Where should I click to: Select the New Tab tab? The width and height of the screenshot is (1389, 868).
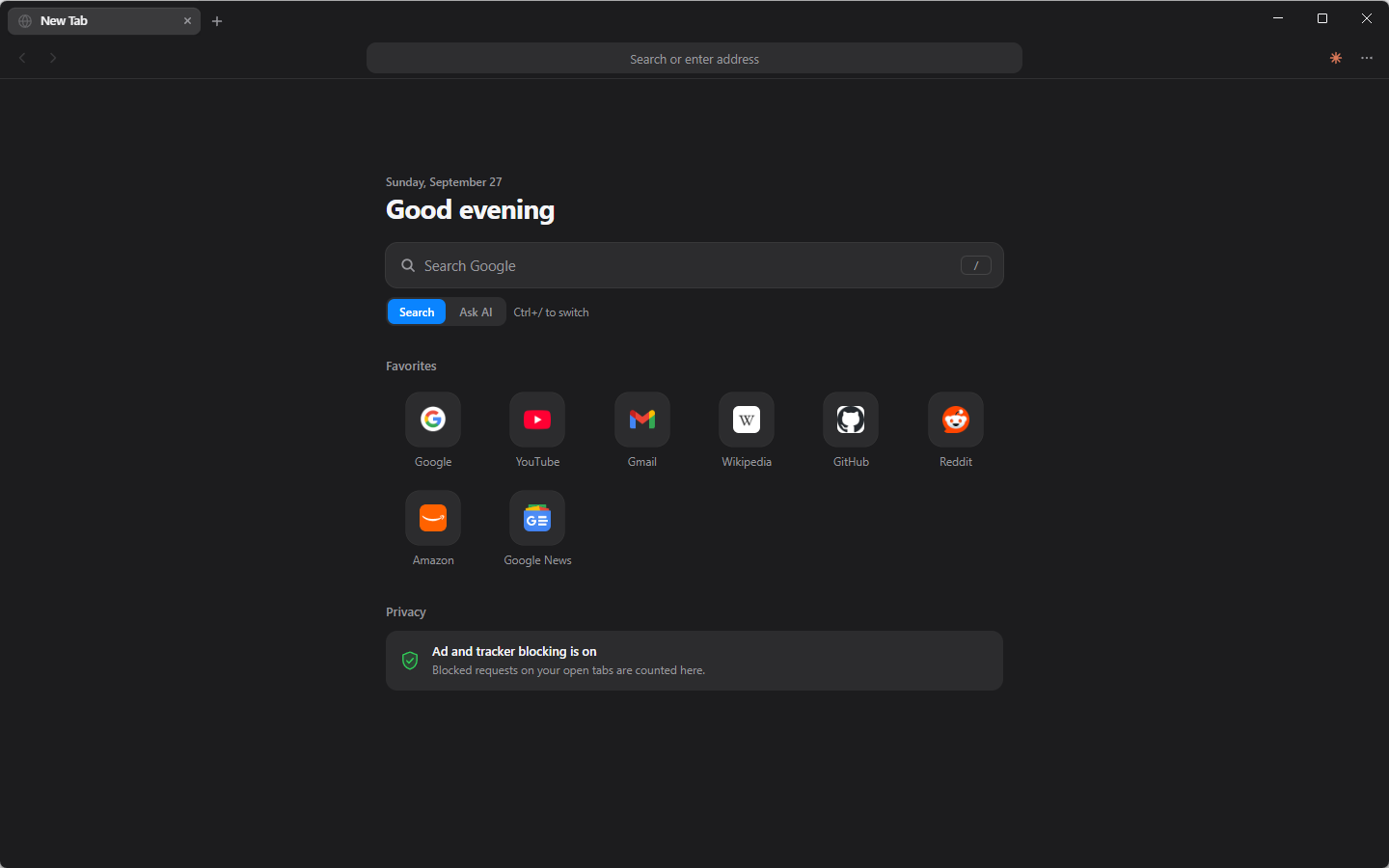click(104, 21)
